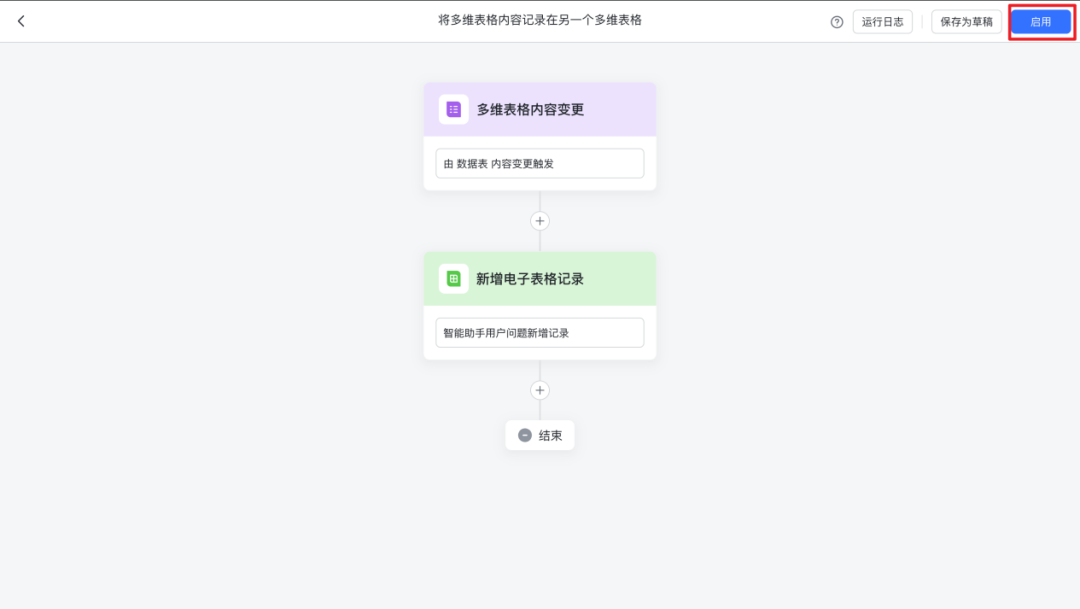Open the help question mark icon
The image size is (1080, 609).
837,22
